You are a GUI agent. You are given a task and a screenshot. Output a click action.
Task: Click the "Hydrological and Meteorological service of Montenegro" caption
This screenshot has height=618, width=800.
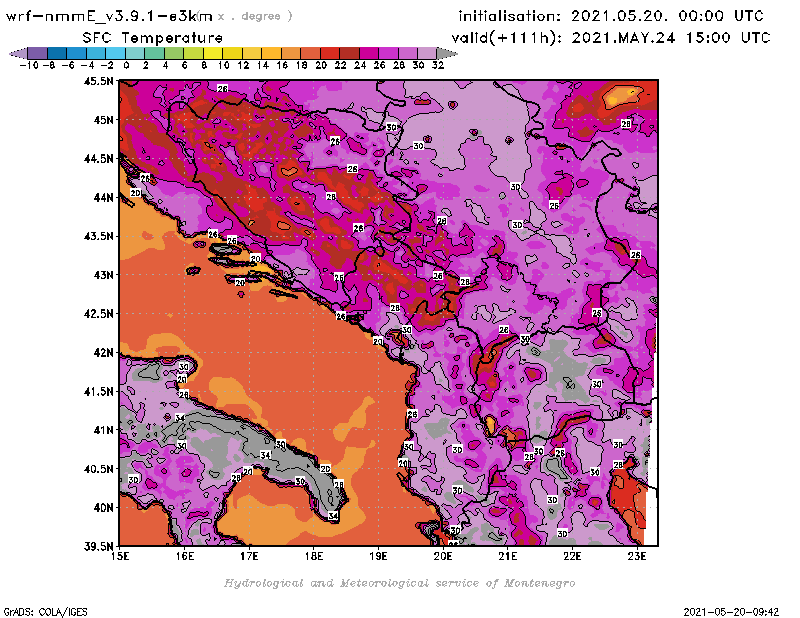click(399, 583)
